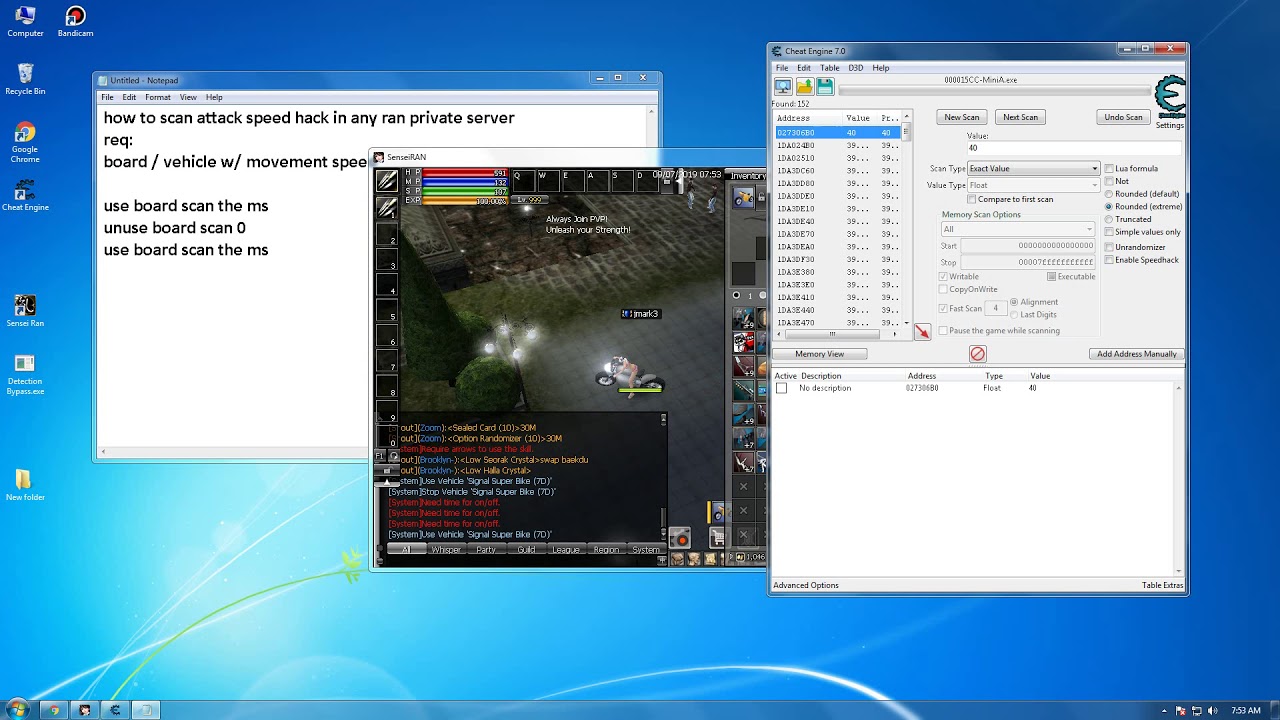This screenshot has width=1280, height=720.
Task: Click the Address column header in found list
Action: 808,118
